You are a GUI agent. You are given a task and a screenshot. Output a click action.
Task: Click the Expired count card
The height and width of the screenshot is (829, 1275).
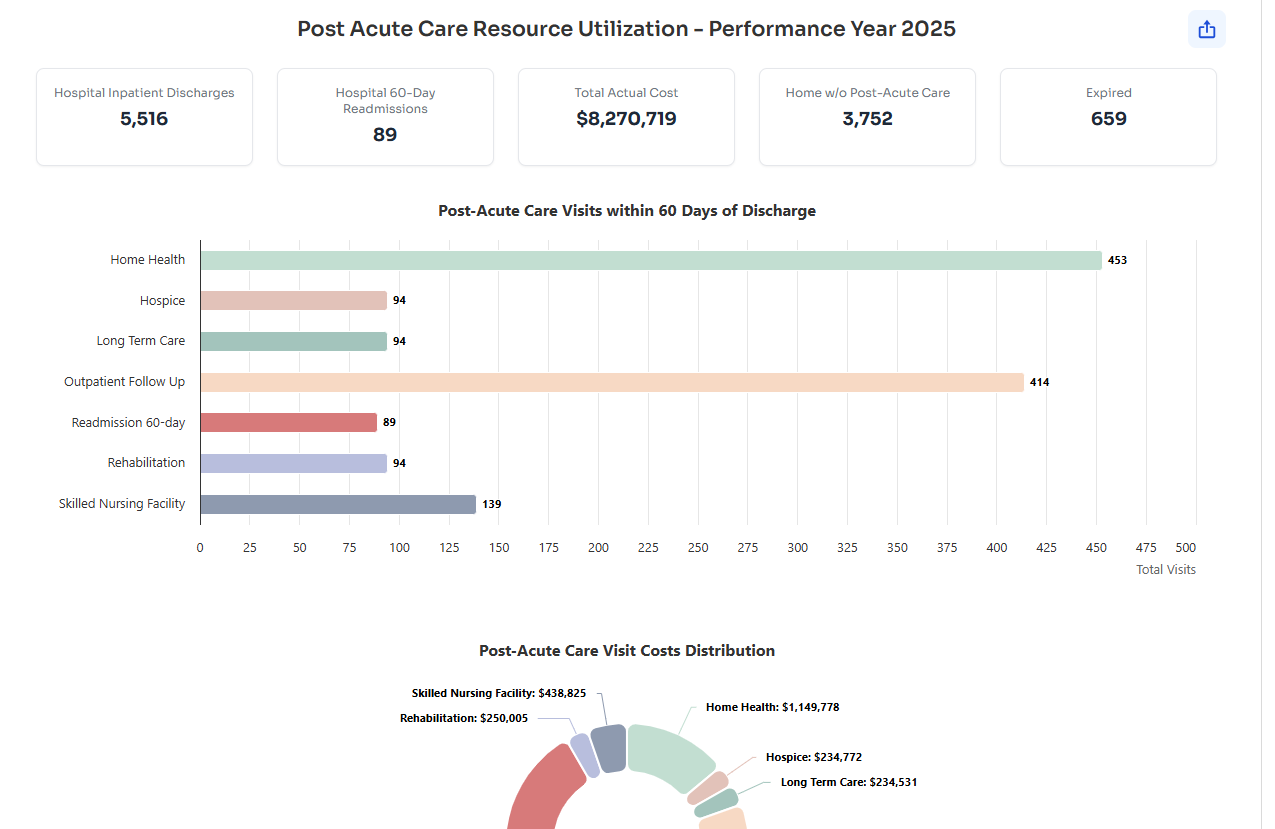pos(1108,117)
